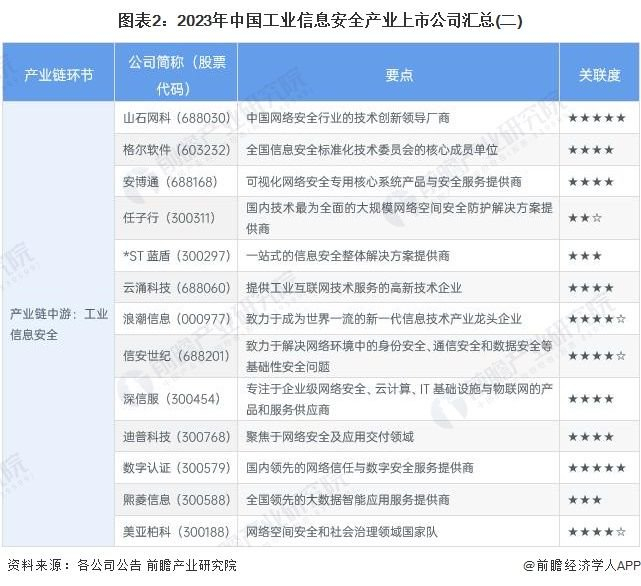Click text '全国信息安全标准化技术委员会的核心成员单位'

point(372,150)
